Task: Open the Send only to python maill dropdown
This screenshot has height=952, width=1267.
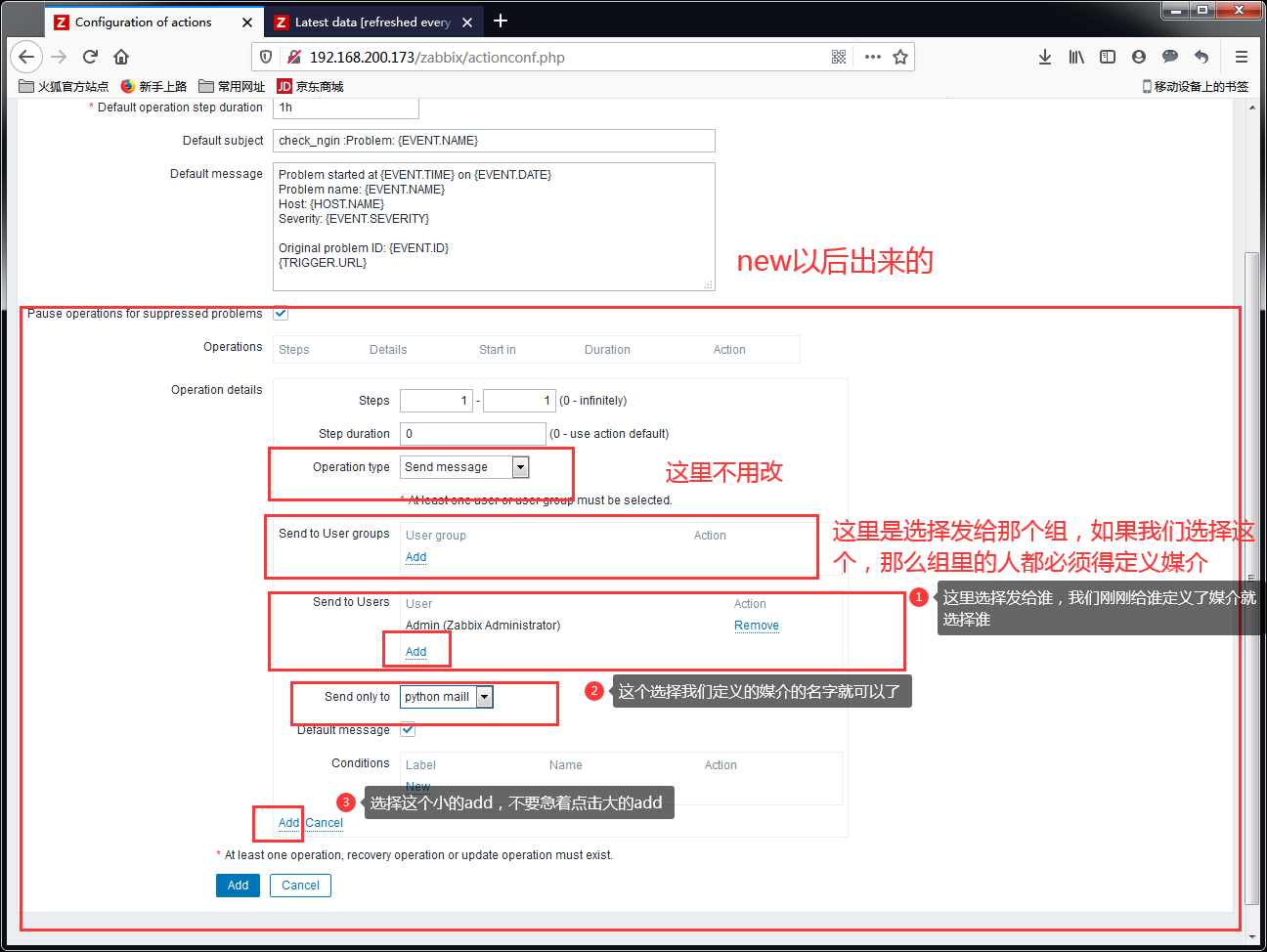Action: (447, 697)
